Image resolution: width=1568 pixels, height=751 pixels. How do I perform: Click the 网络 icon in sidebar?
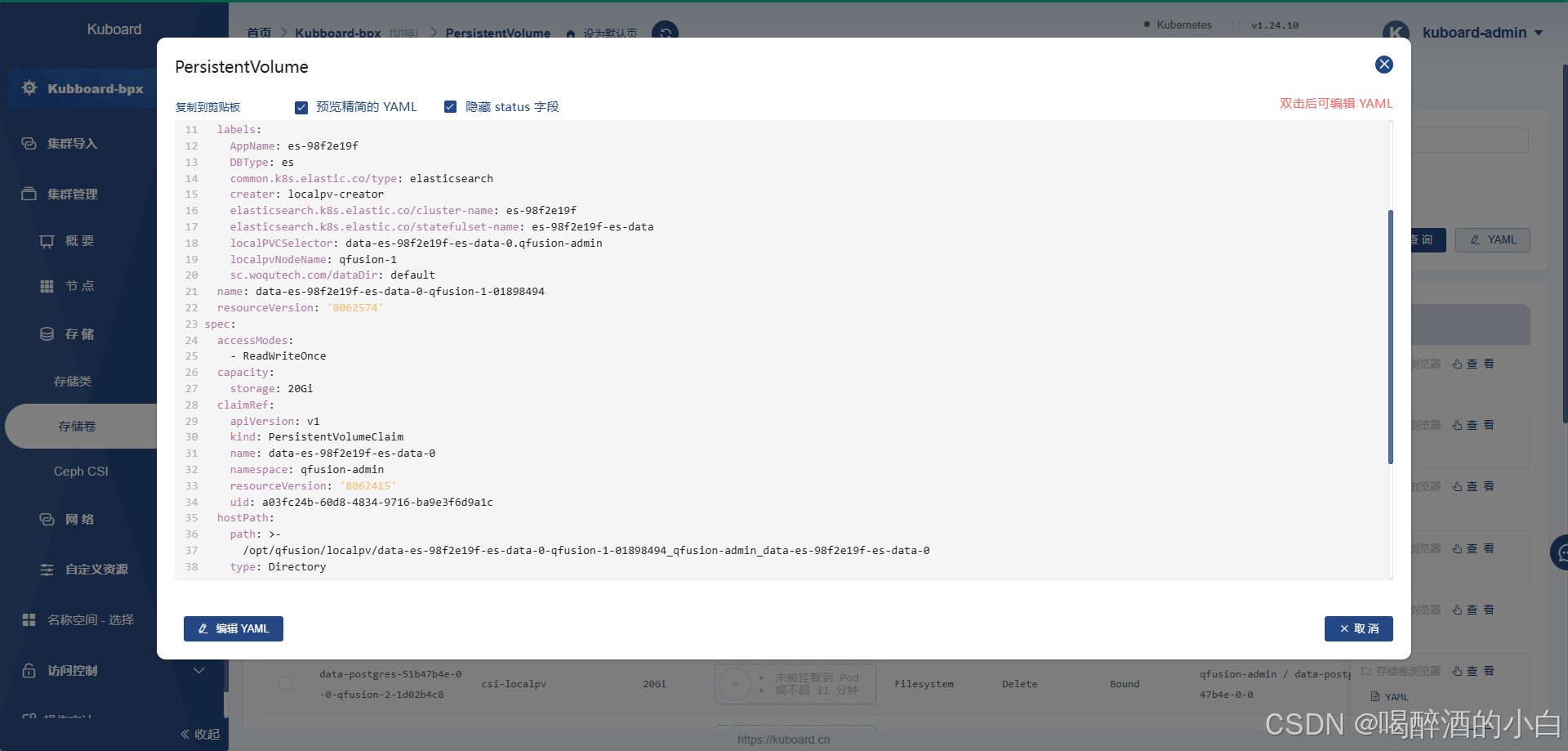pyautogui.click(x=47, y=520)
